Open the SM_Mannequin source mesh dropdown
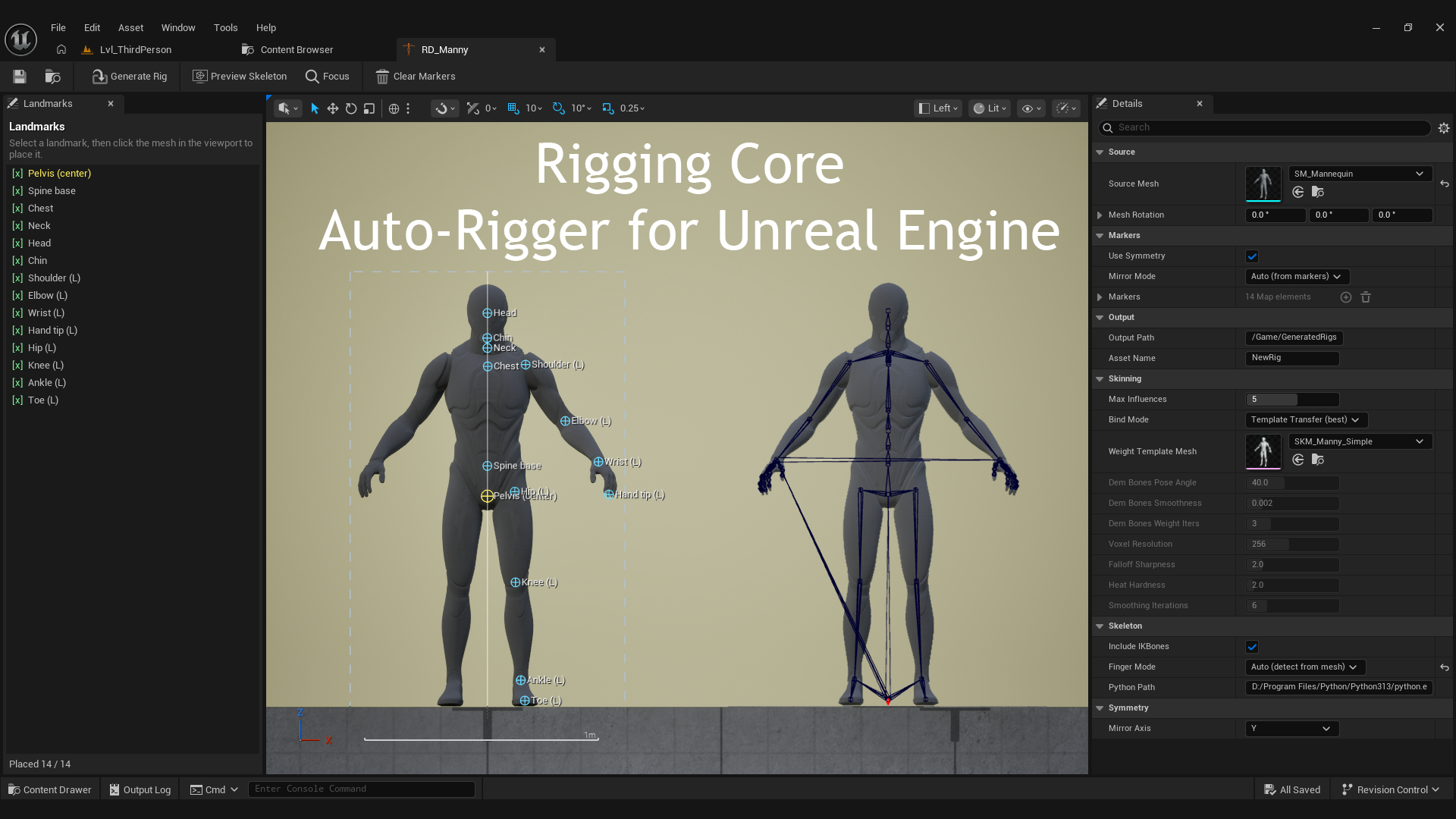The image size is (1456, 819). (x=1360, y=174)
